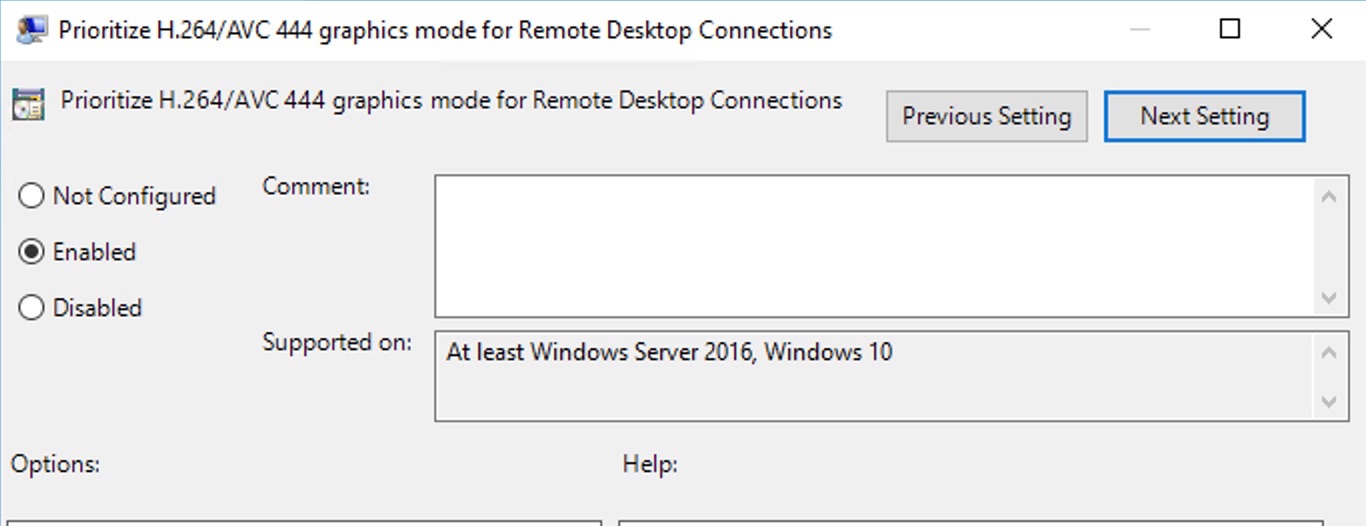This screenshot has height=526, width=1366.
Task: Click the Options section label
Action: pyautogui.click(x=56, y=464)
